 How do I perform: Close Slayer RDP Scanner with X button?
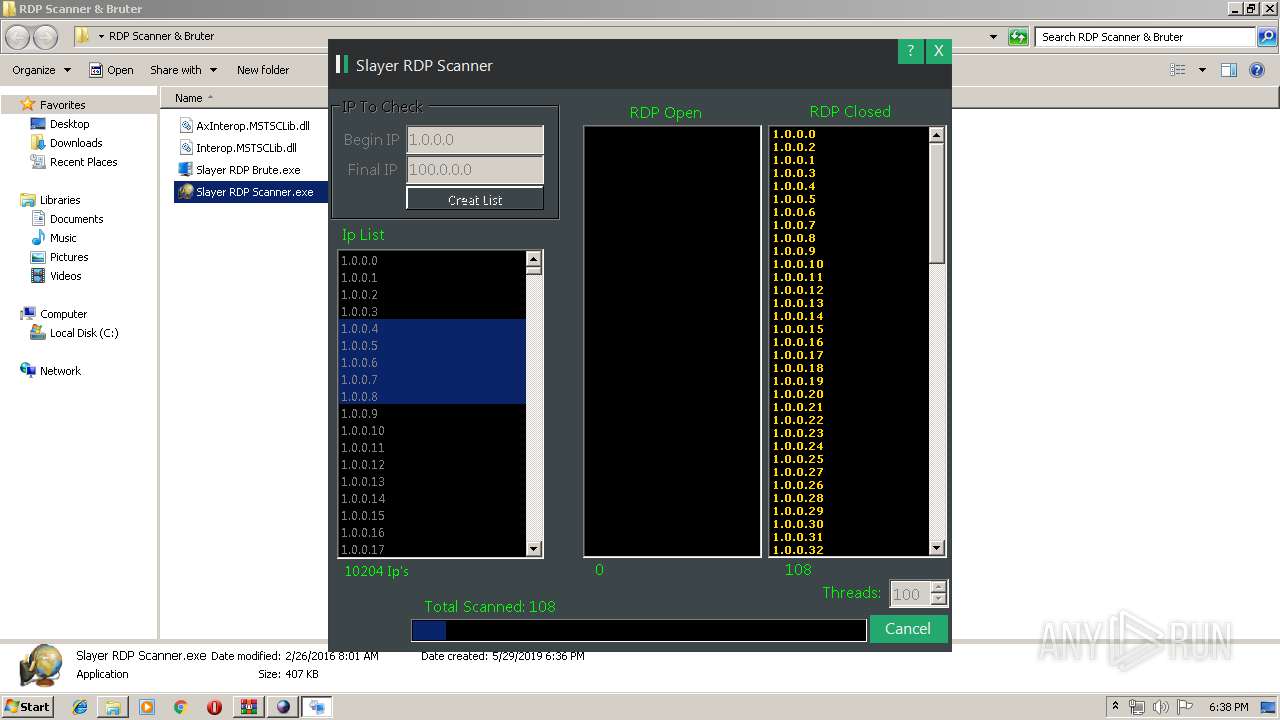coord(938,51)
